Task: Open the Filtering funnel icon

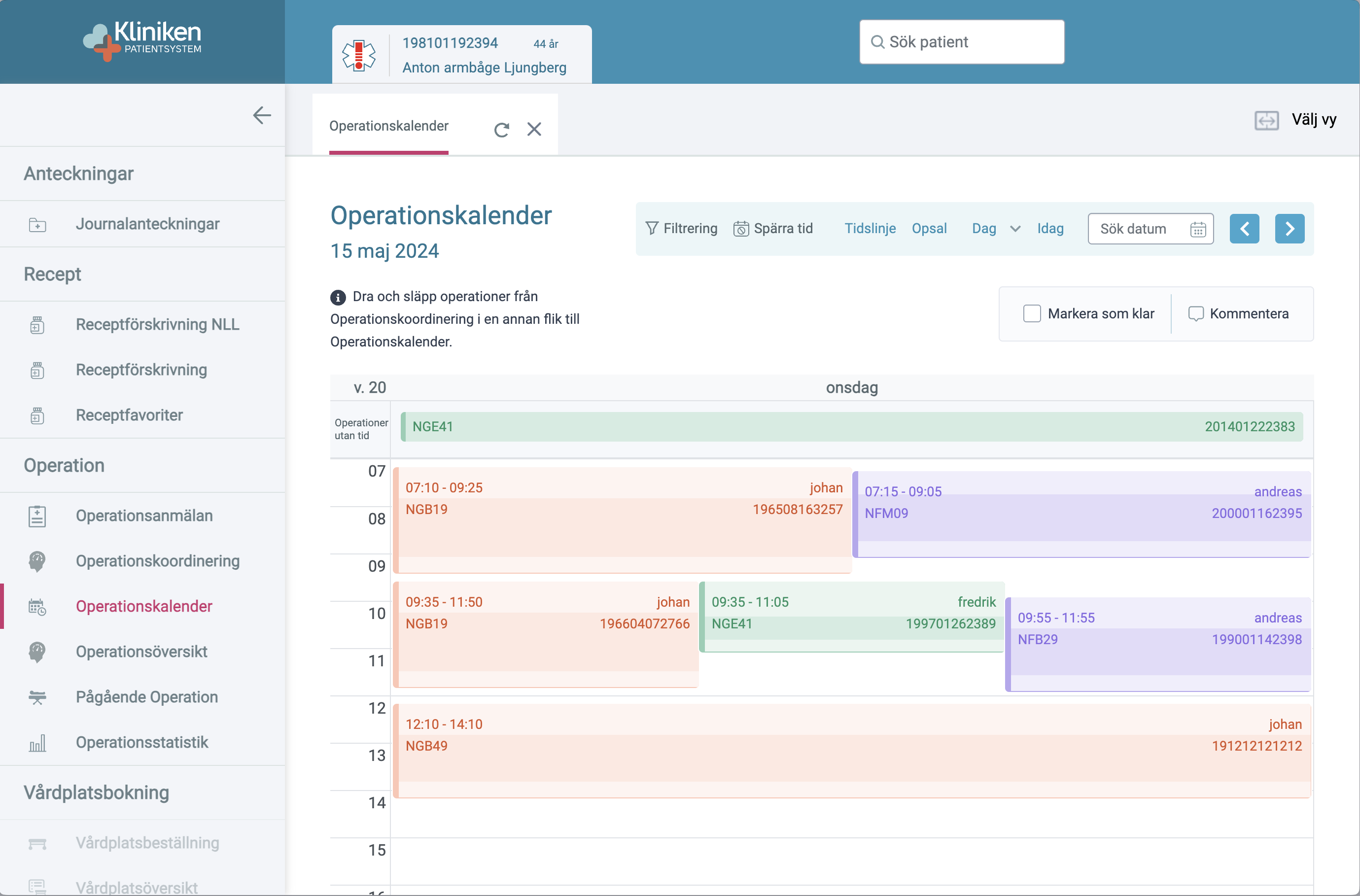Action: [x=652, y=229]
